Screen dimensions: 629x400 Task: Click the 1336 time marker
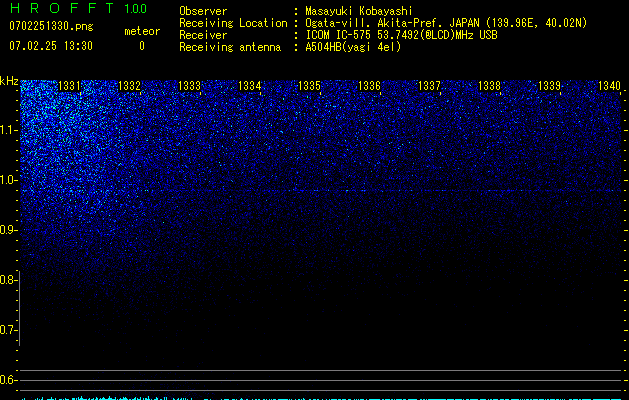[x=369, y=86]
